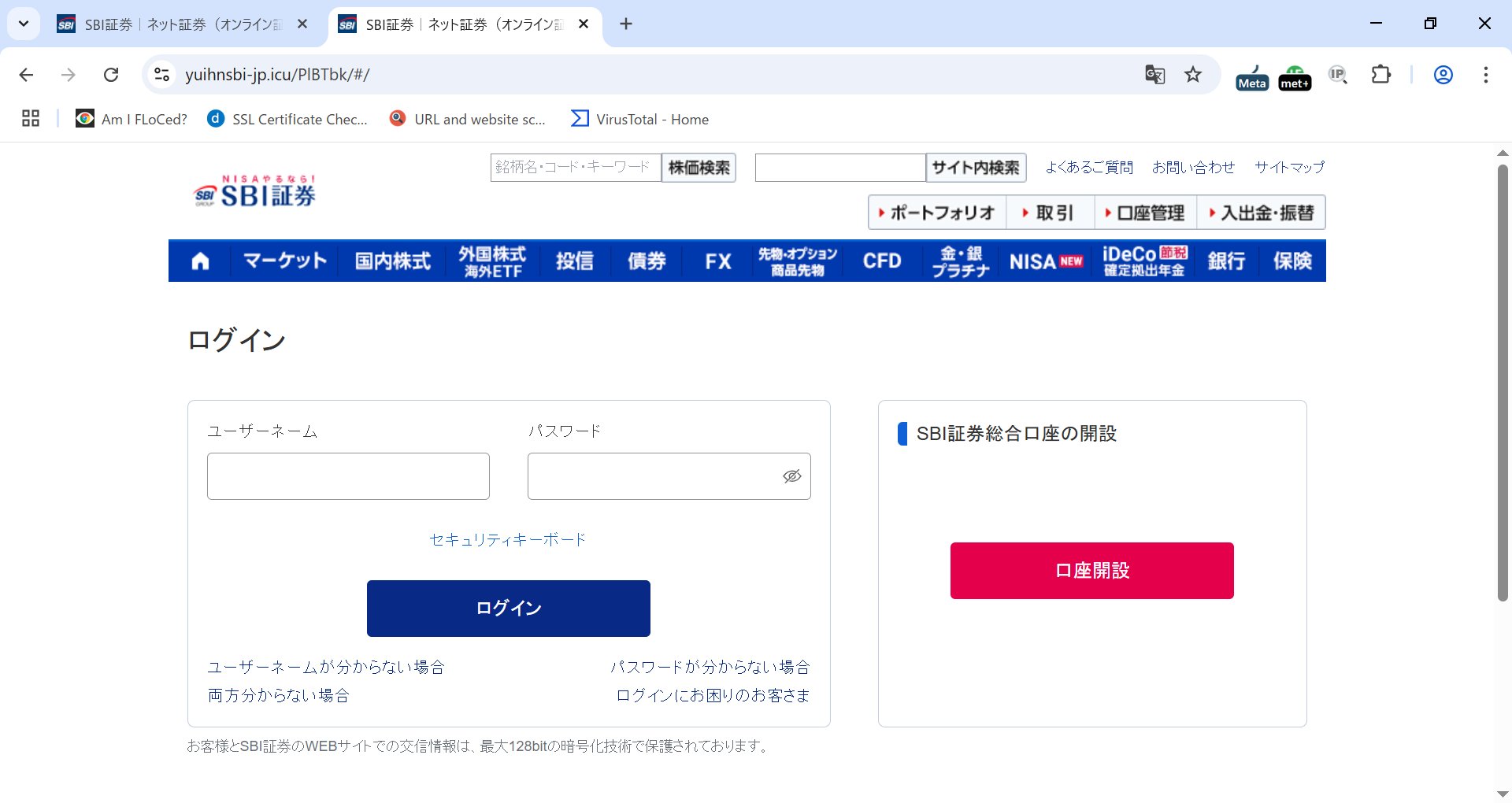
Task: Select マーケット in navigation bar
Action: pos(284,261)
